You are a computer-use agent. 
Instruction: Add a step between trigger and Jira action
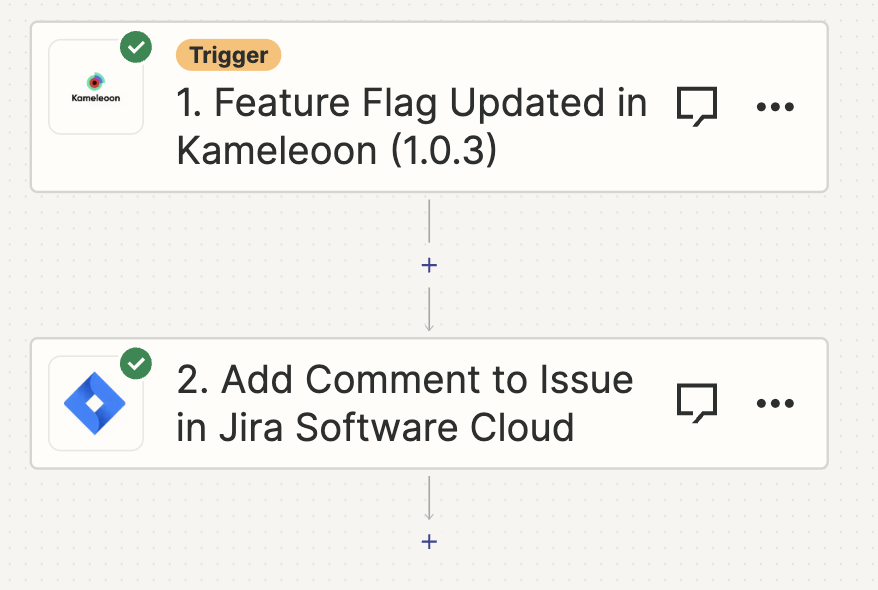(x=429, y=265)
